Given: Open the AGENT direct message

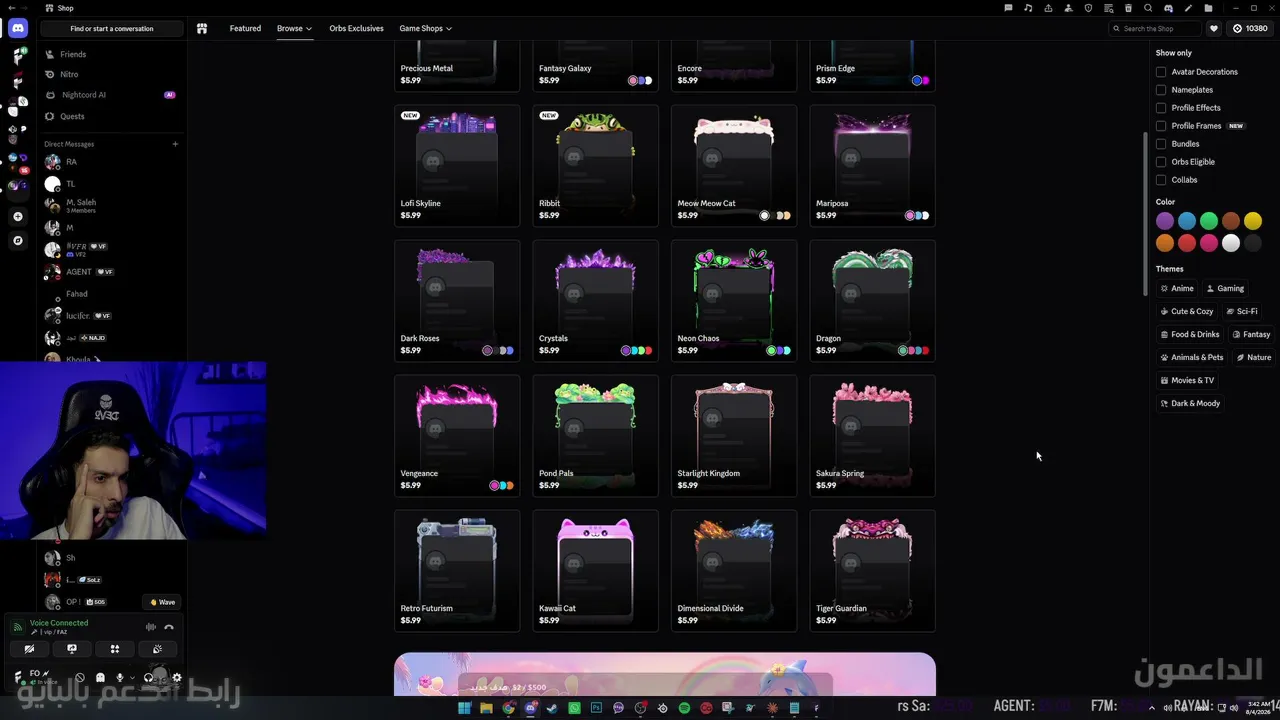Looking at the screenshot, I should point(111,272).
